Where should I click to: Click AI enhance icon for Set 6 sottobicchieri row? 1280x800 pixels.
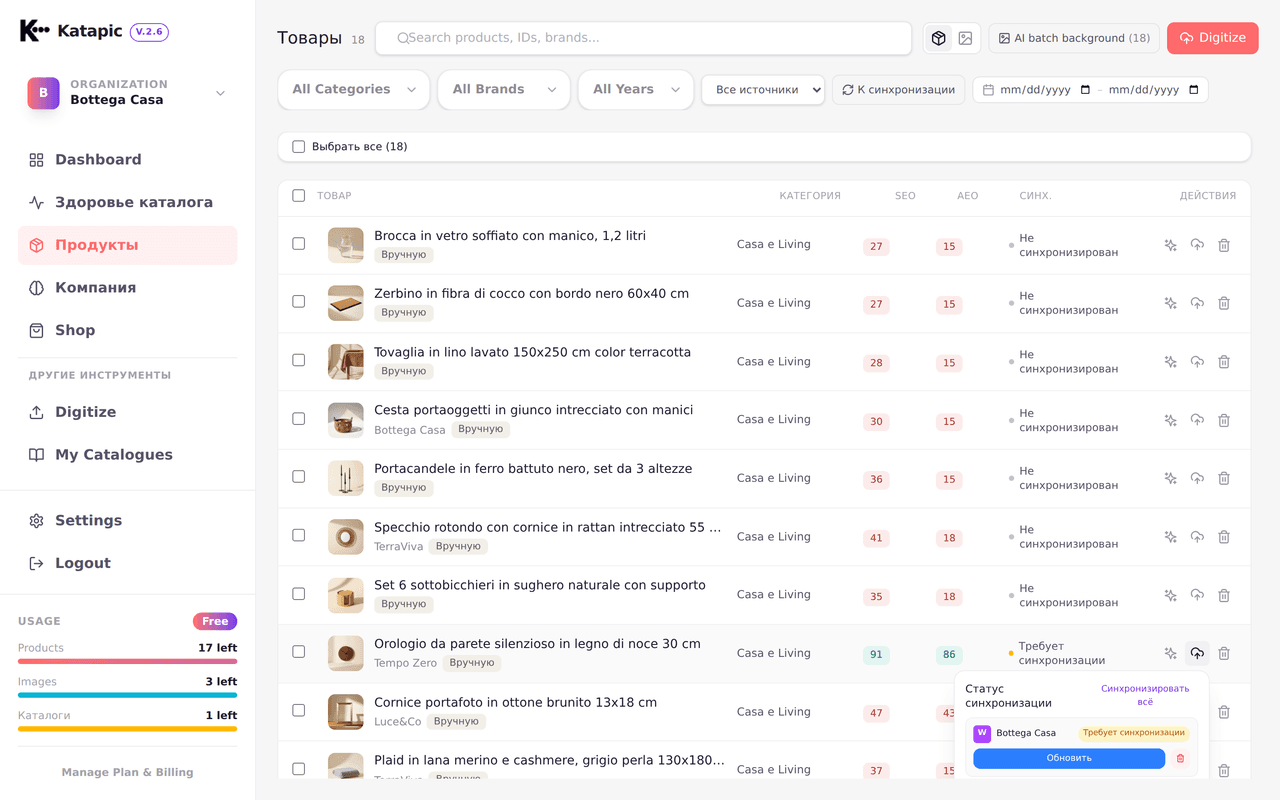1170,595
